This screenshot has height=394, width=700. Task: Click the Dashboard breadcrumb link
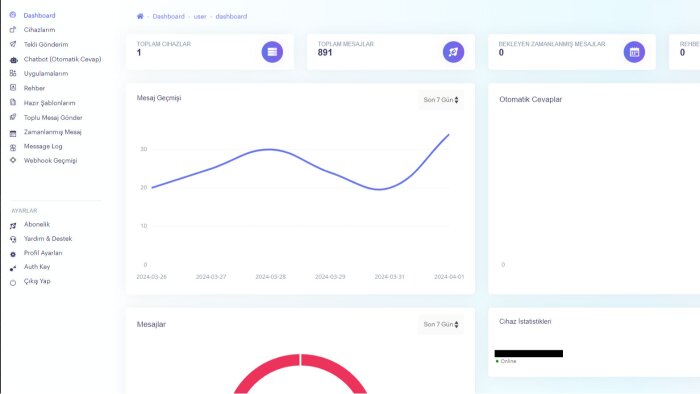tap(168, 16)
